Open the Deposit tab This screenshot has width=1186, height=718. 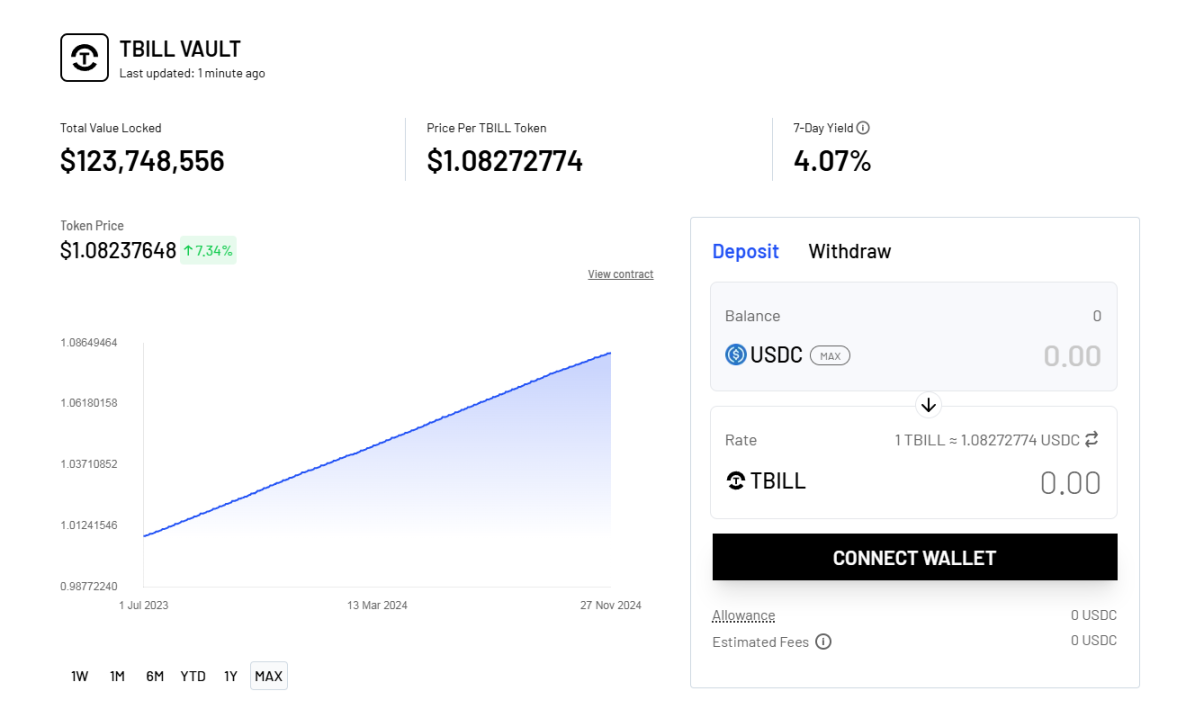(x=745, y=251)
